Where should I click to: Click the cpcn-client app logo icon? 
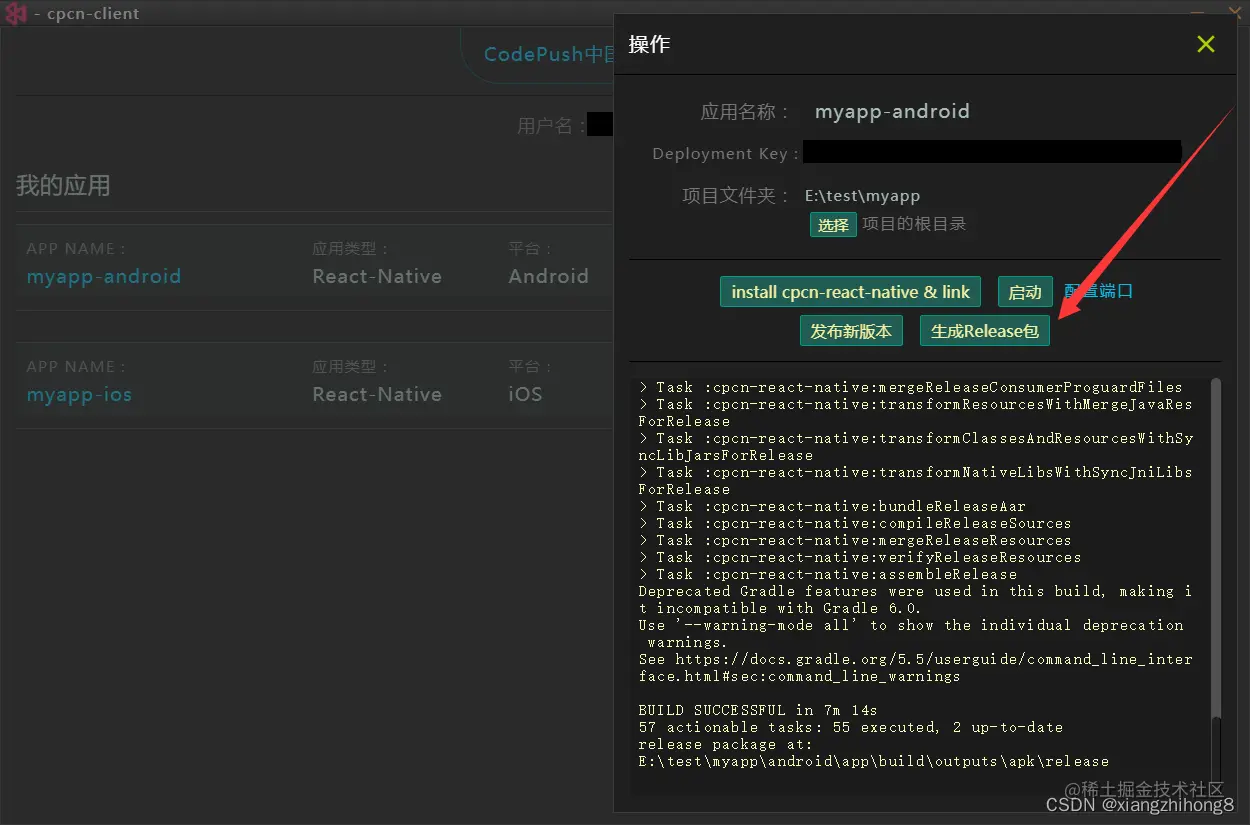pyautogui.click(x=16, y=14)
